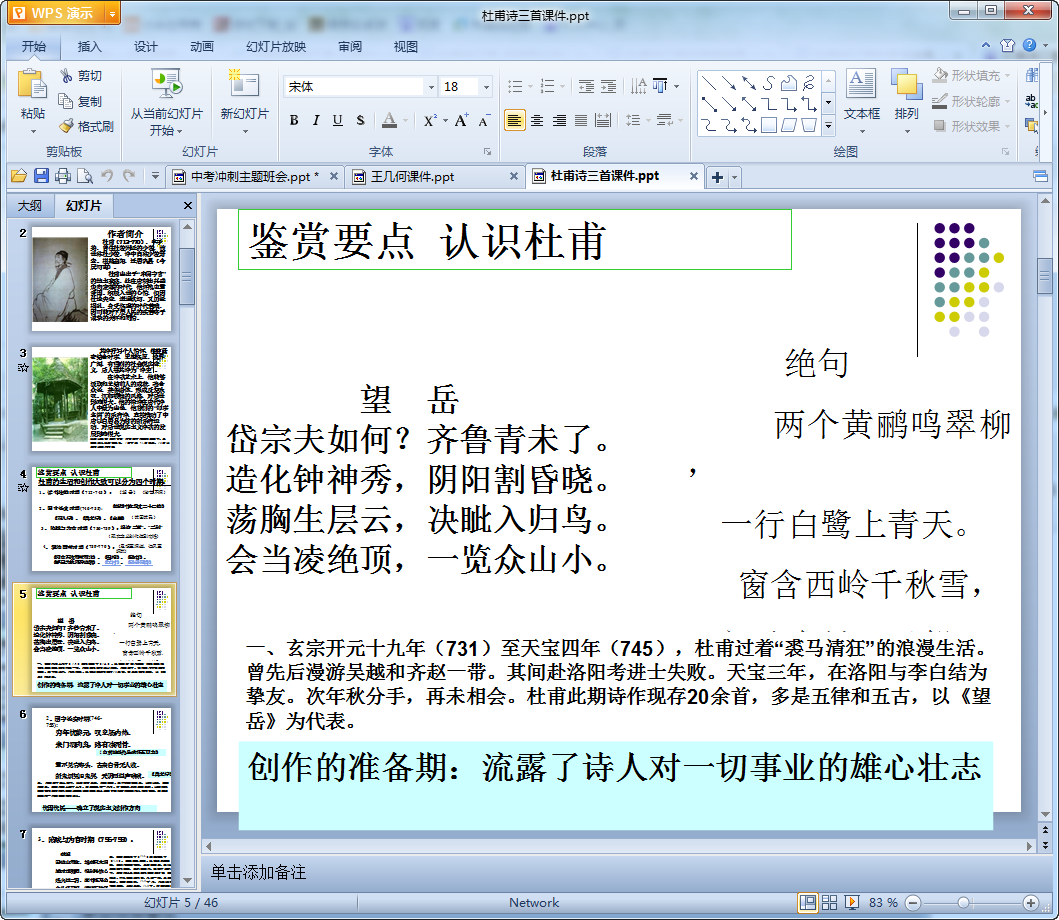
Task: Click the font color A icon
Action: pos(389,120)
